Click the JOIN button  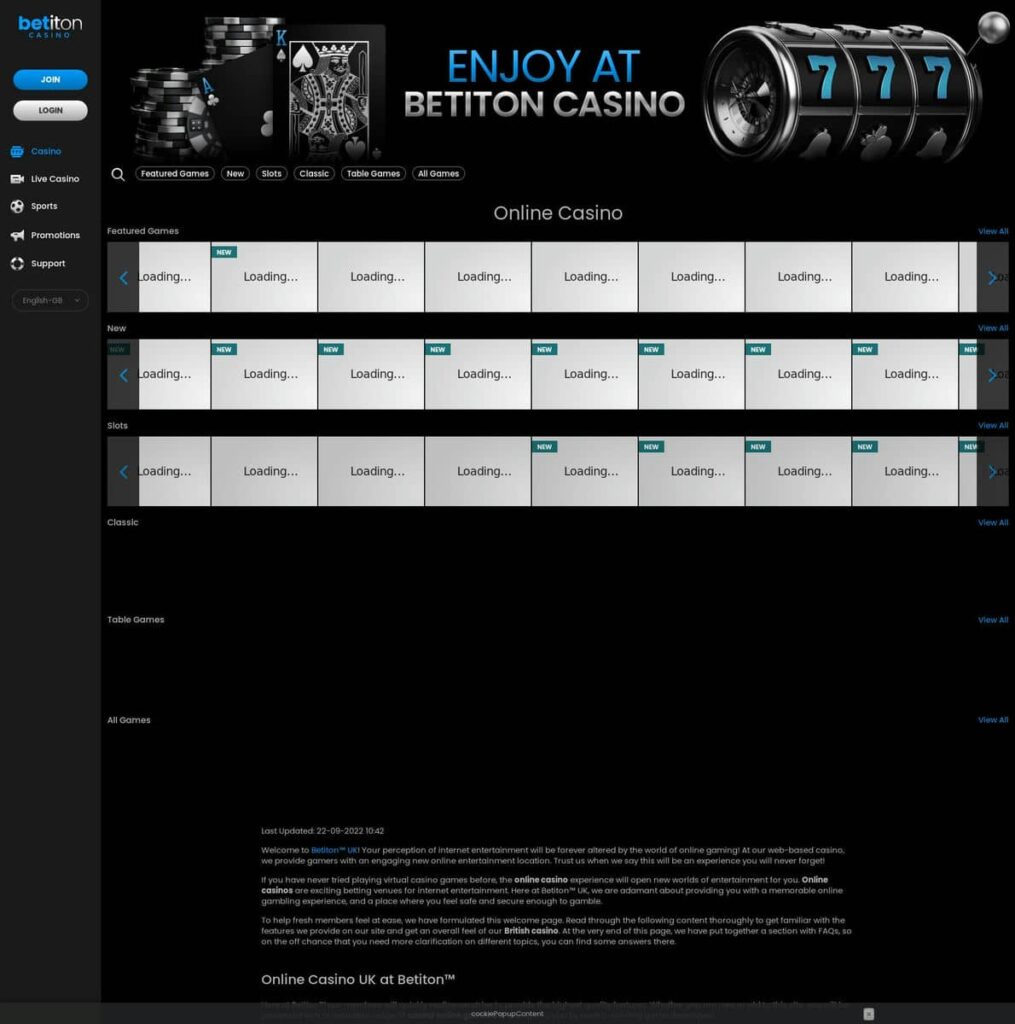pyautogui.click(x=50, y=80)
